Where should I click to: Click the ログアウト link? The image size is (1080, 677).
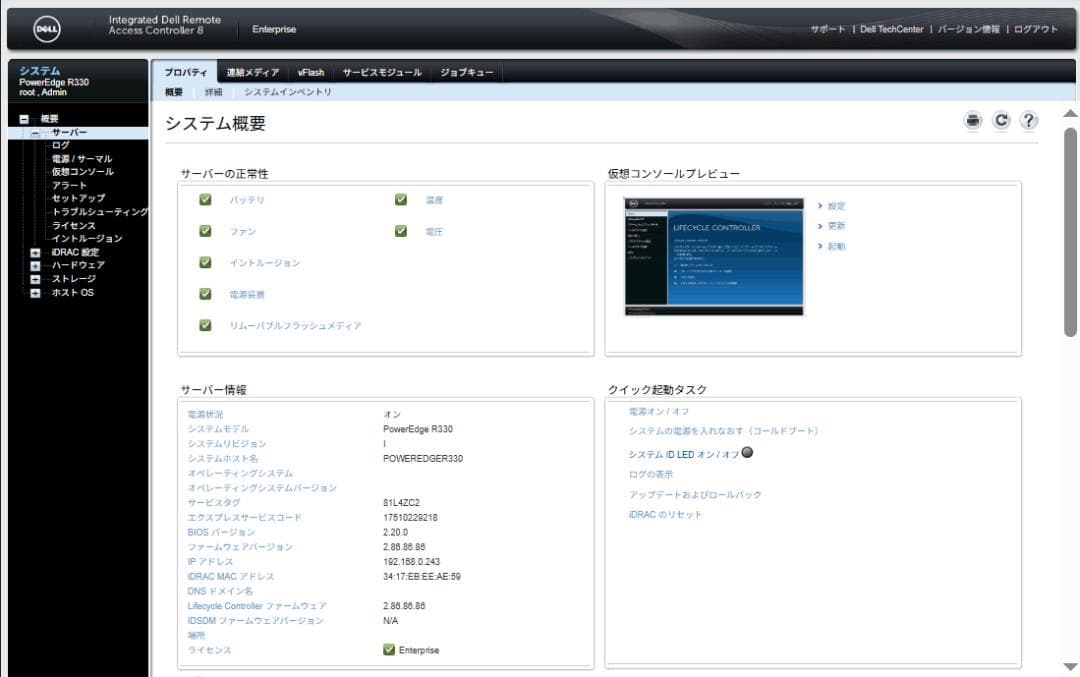coord(1036,30)
